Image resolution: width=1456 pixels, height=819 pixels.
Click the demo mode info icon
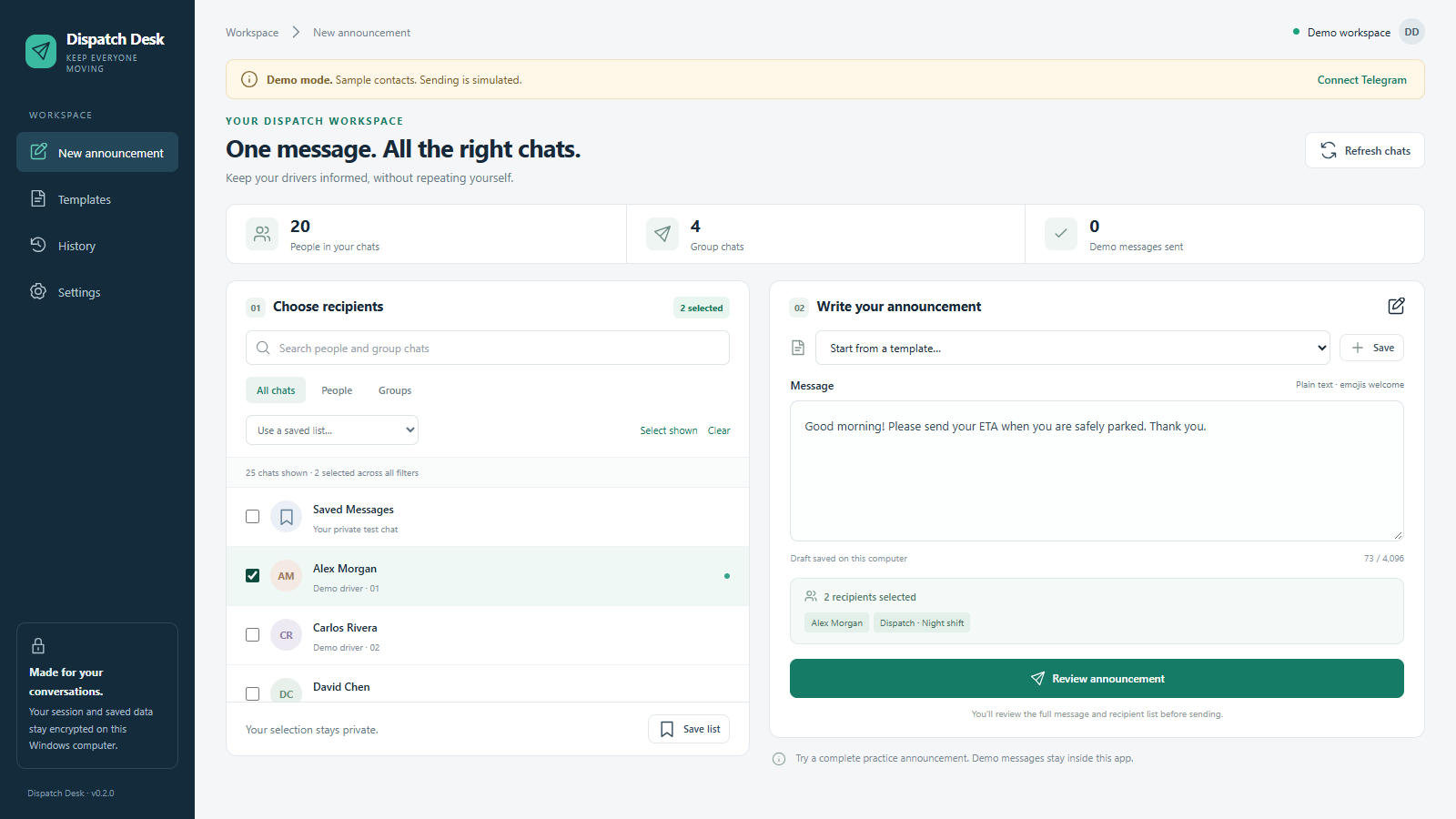coord(249,79)
